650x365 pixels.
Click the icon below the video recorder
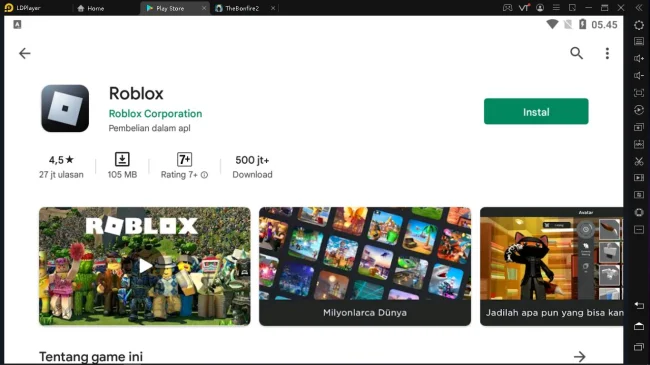pyautogui.click(x=639, y=195)
